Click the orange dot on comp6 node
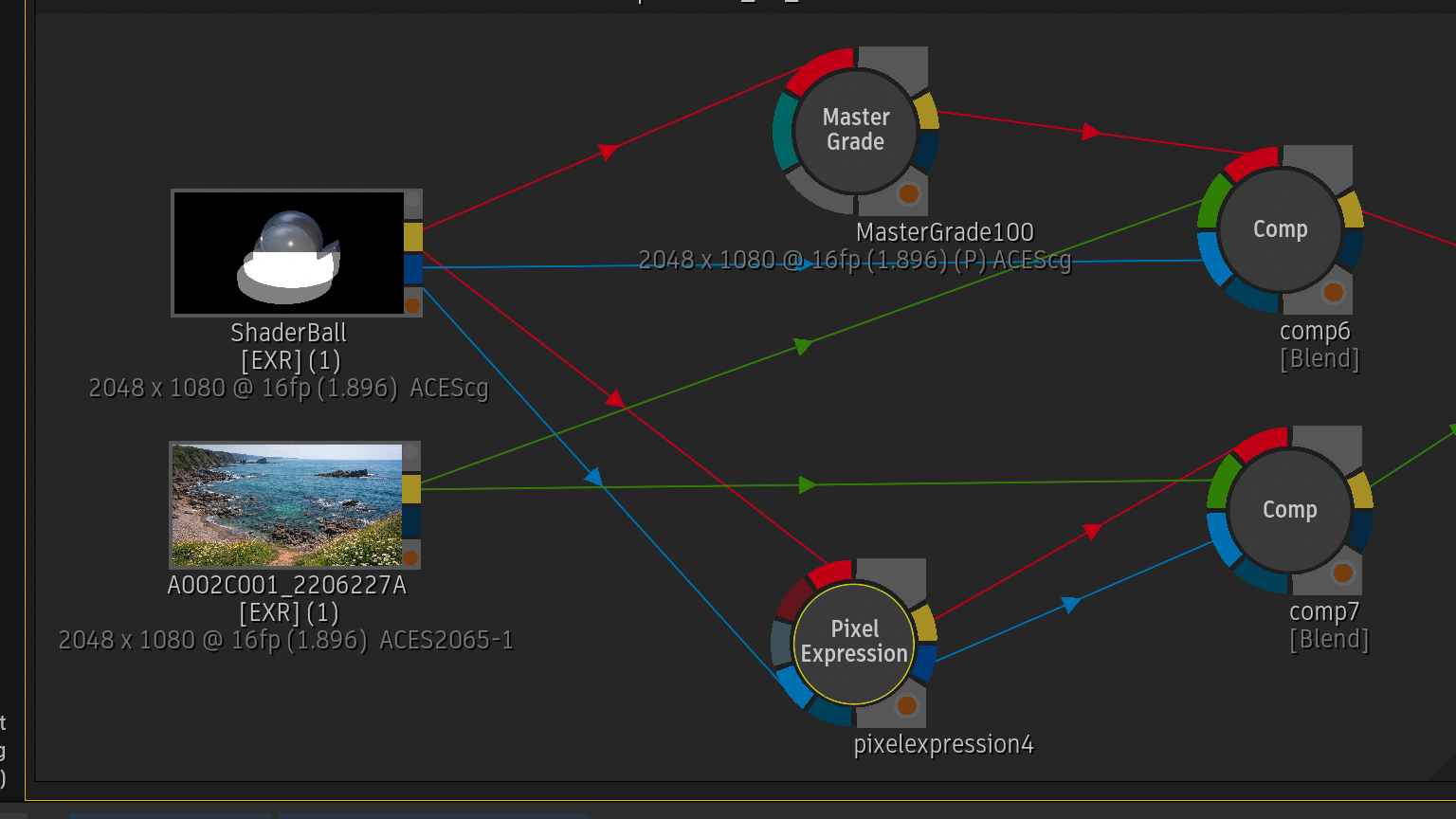The height and width of the screenshot is (819, 1456). [x=1333, y=292]
